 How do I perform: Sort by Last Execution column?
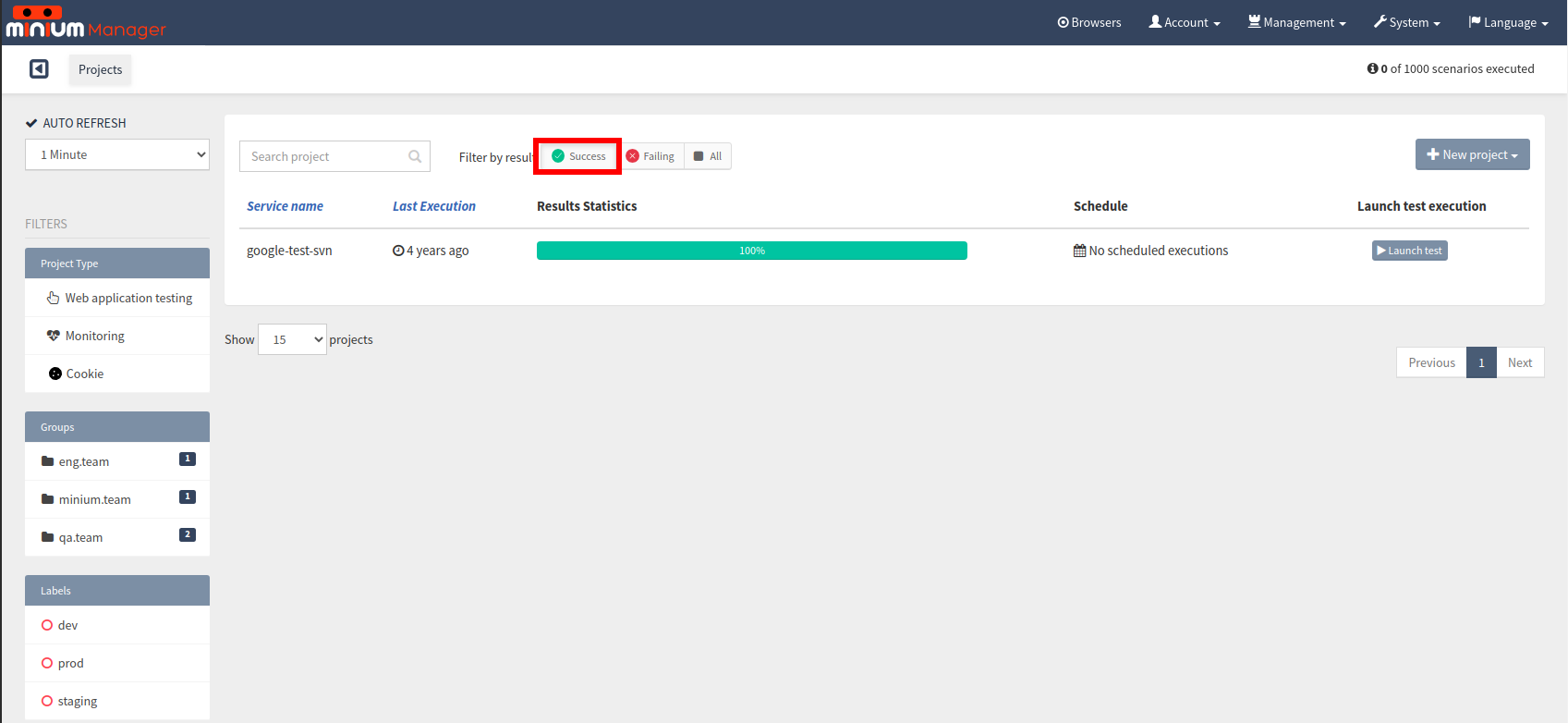click(434, 206)
